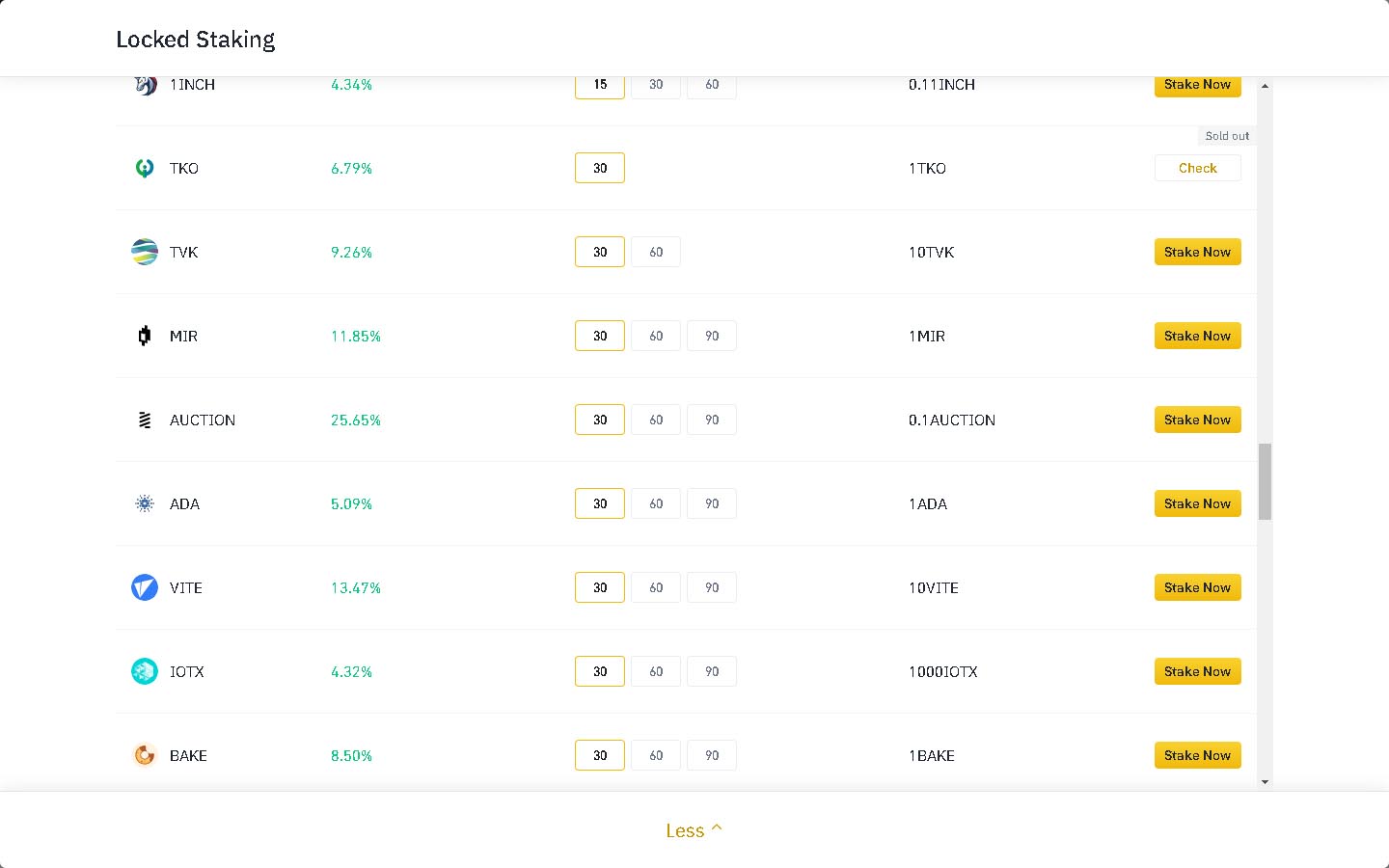Click the MIR 11.85% rate

pyautogui.click(x=356, y=337)
